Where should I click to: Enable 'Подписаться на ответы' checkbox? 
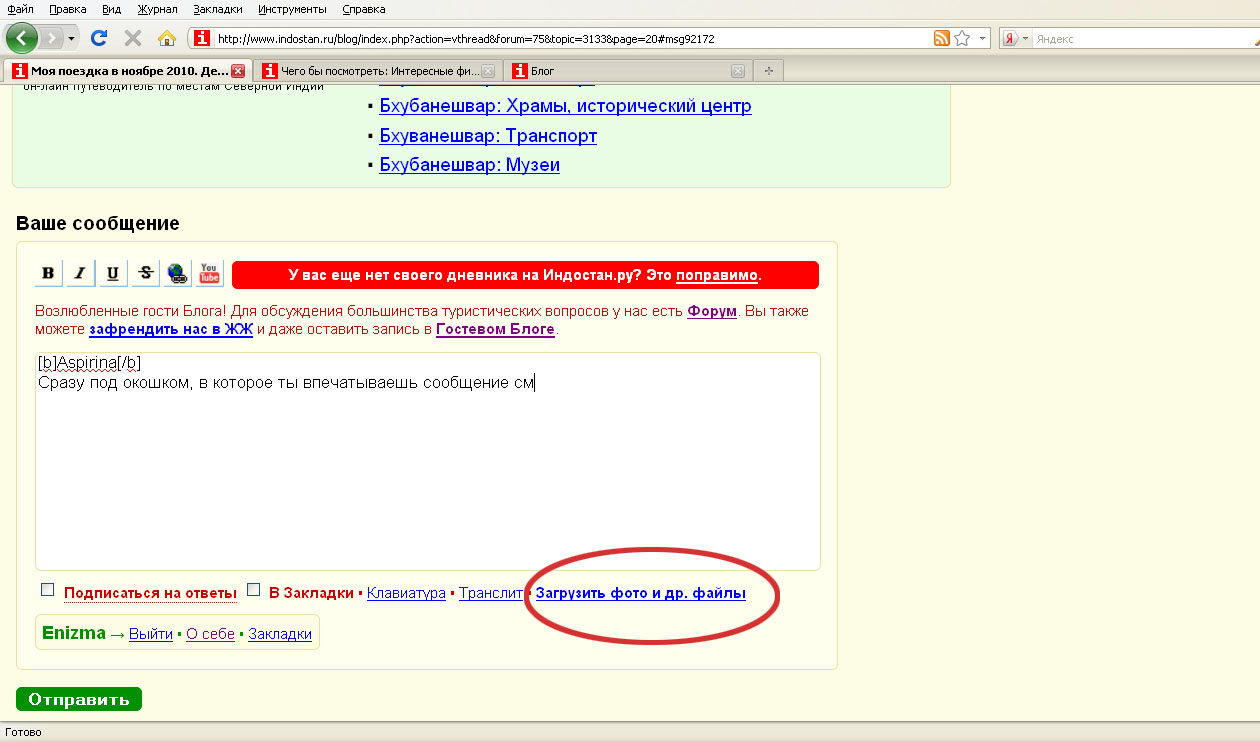click(x=47, y=590)
